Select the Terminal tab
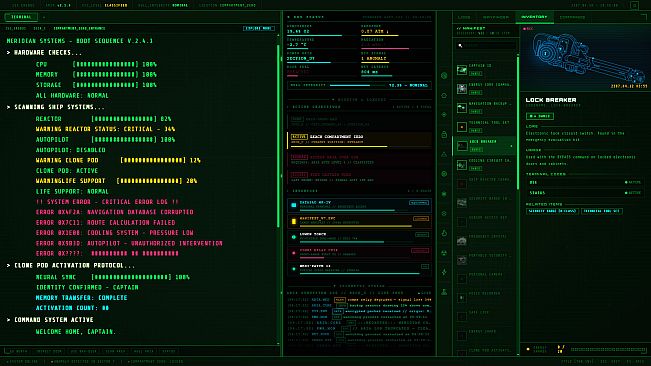Image resolution: width=651 pixels, height=366 pixels. point(21,17)
